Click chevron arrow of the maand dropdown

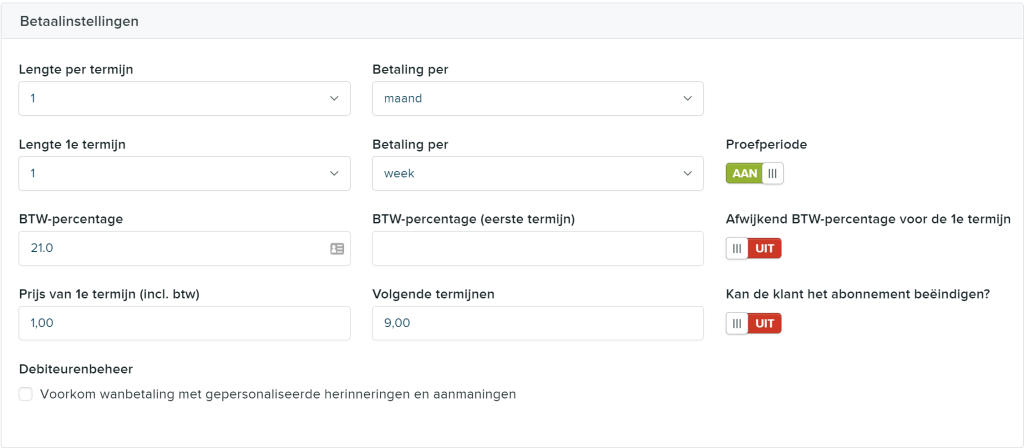pyautogui.click(x=687, y=99)
